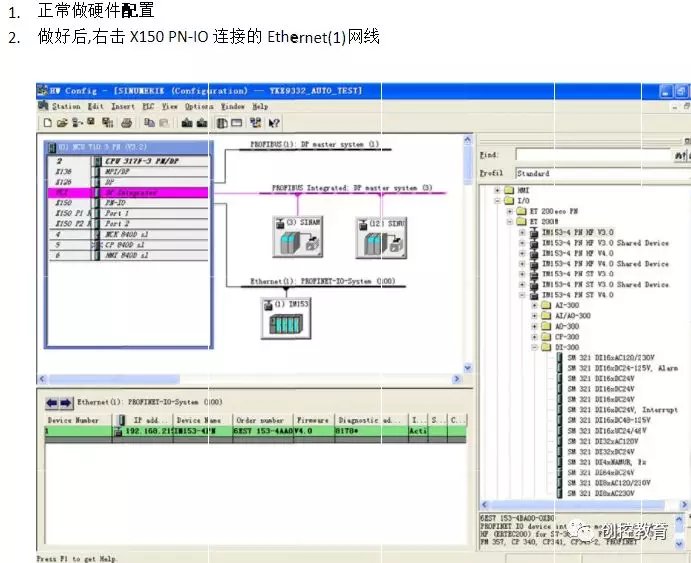Collapse the I/O folder in catalog

tap(497, 201)
